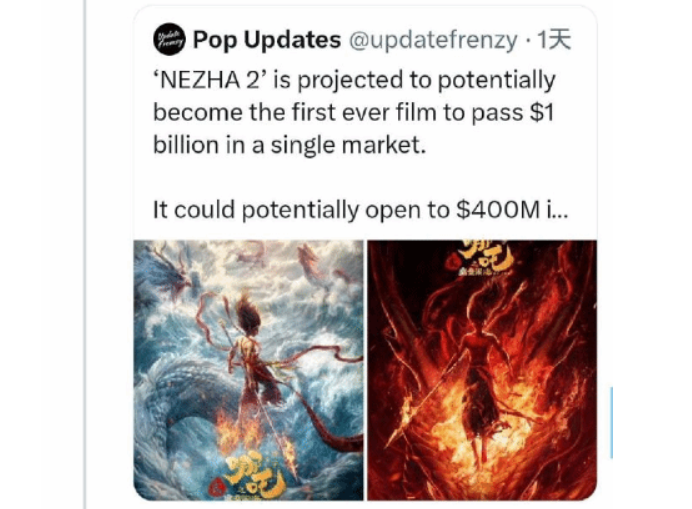
Task: Click the 1天 timestamp of the post
Action: 554,40
